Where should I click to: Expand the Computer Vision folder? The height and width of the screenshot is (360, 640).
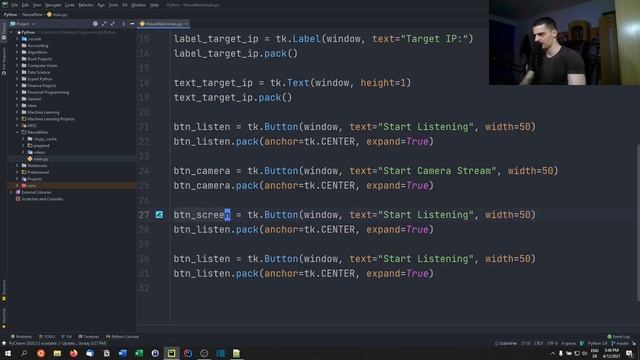coord(17,65)
